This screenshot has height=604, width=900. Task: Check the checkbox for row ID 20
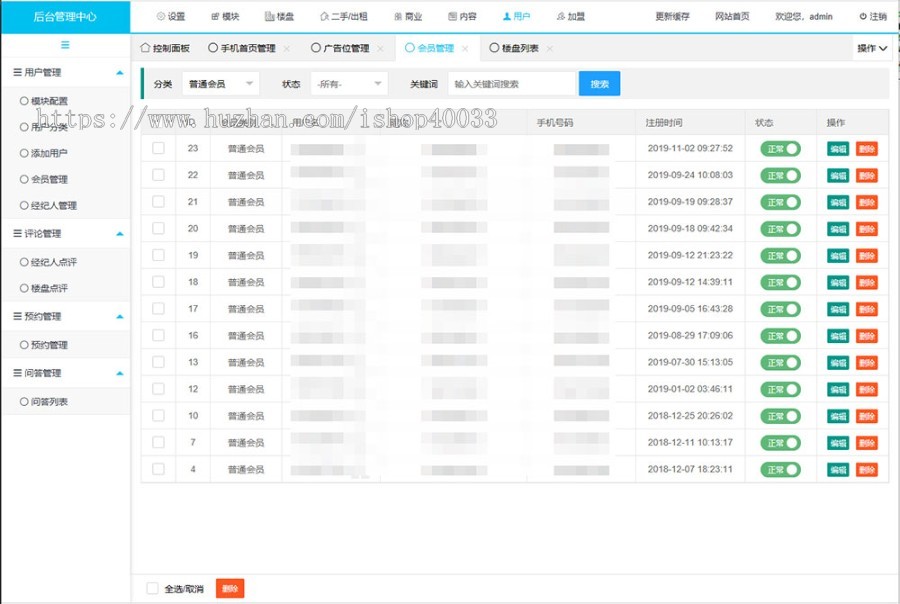[x=158, y=229]
